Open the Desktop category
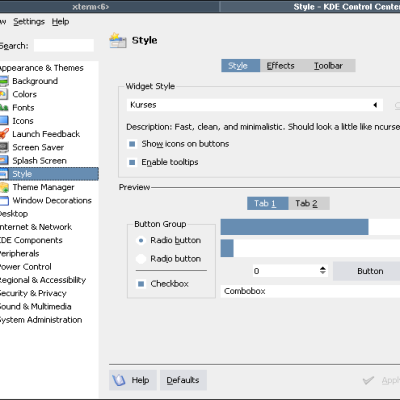 [x=14, y=214]
